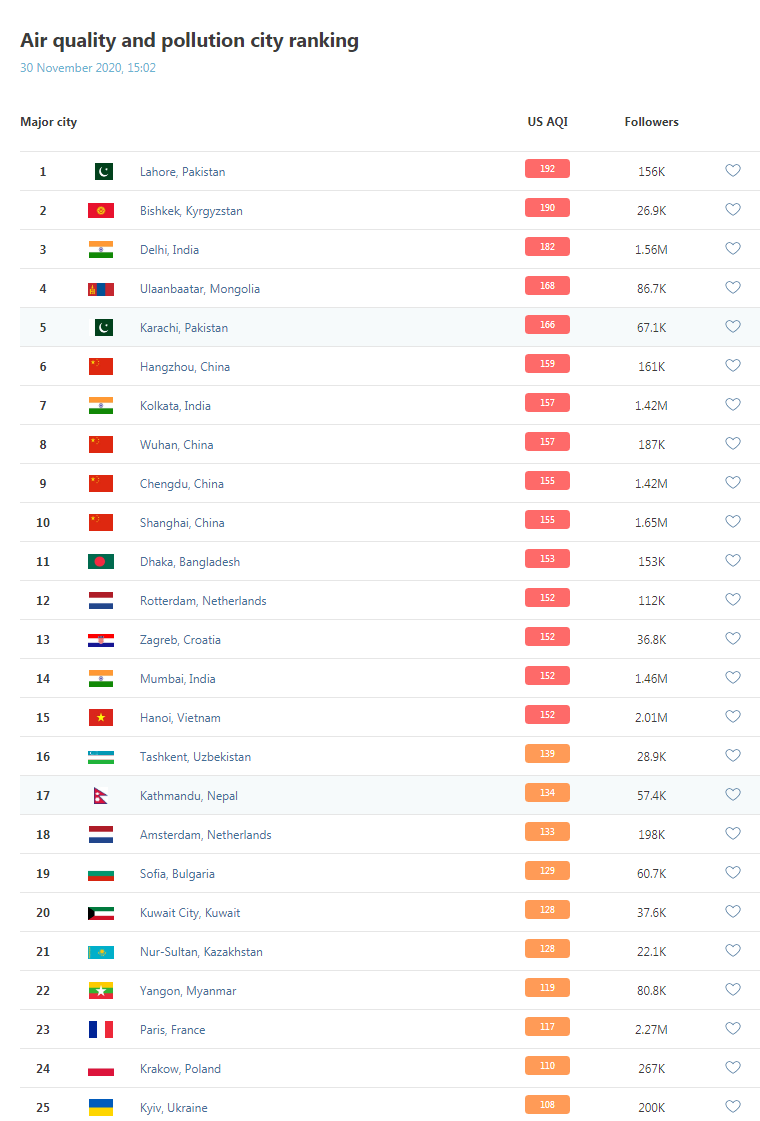Toggle favorite heart for Hanoi, Vietnam

pos(733,716)
